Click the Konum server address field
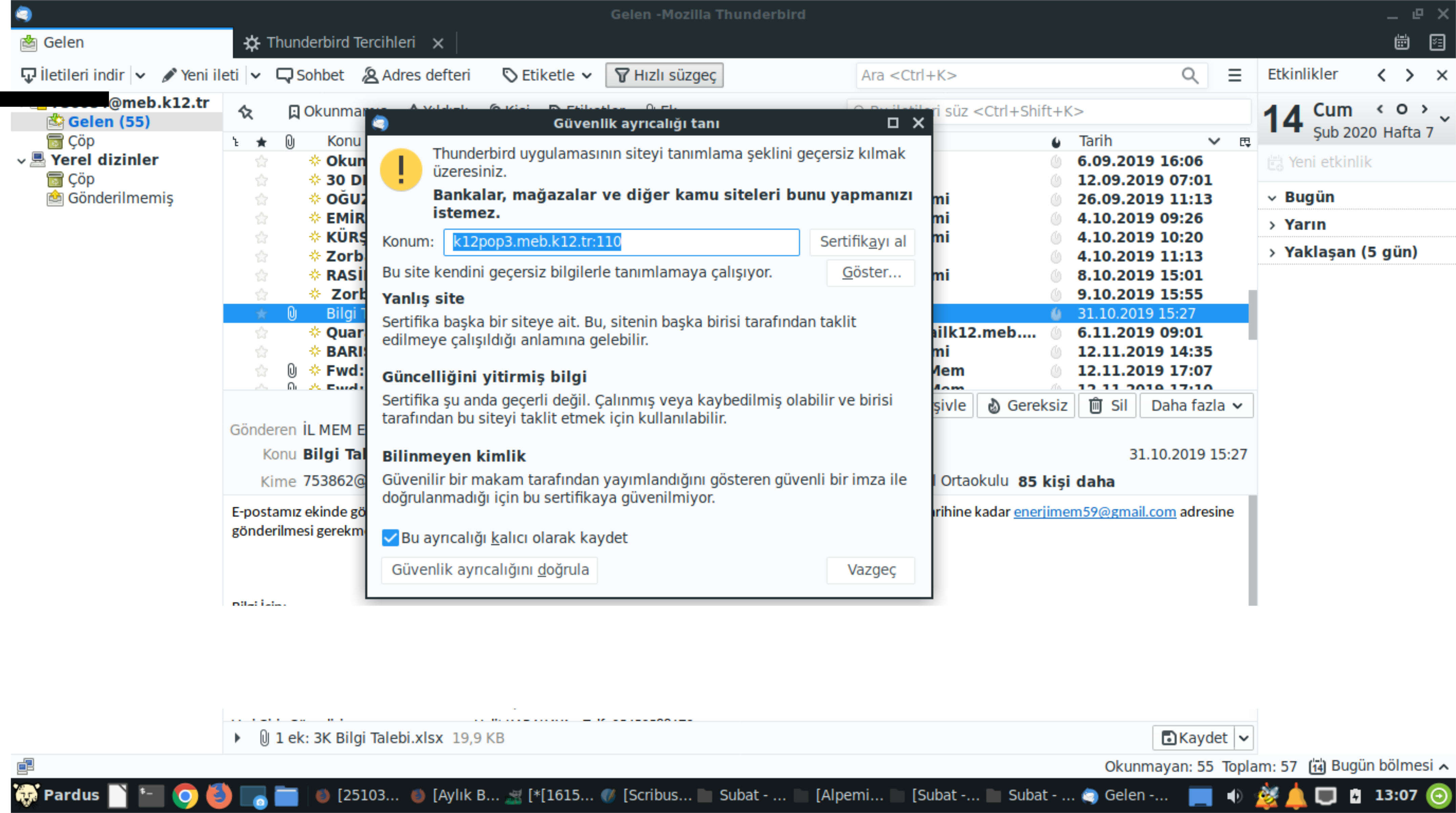 pos(621,242)
